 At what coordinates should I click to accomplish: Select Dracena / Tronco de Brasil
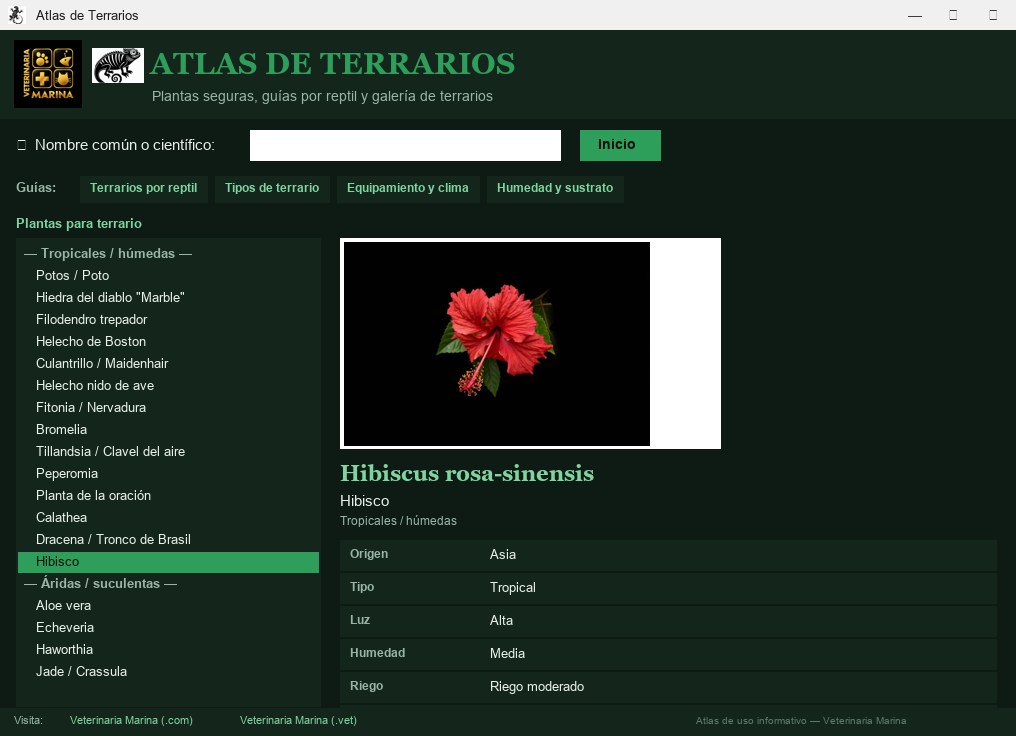(x=168, y=540)
